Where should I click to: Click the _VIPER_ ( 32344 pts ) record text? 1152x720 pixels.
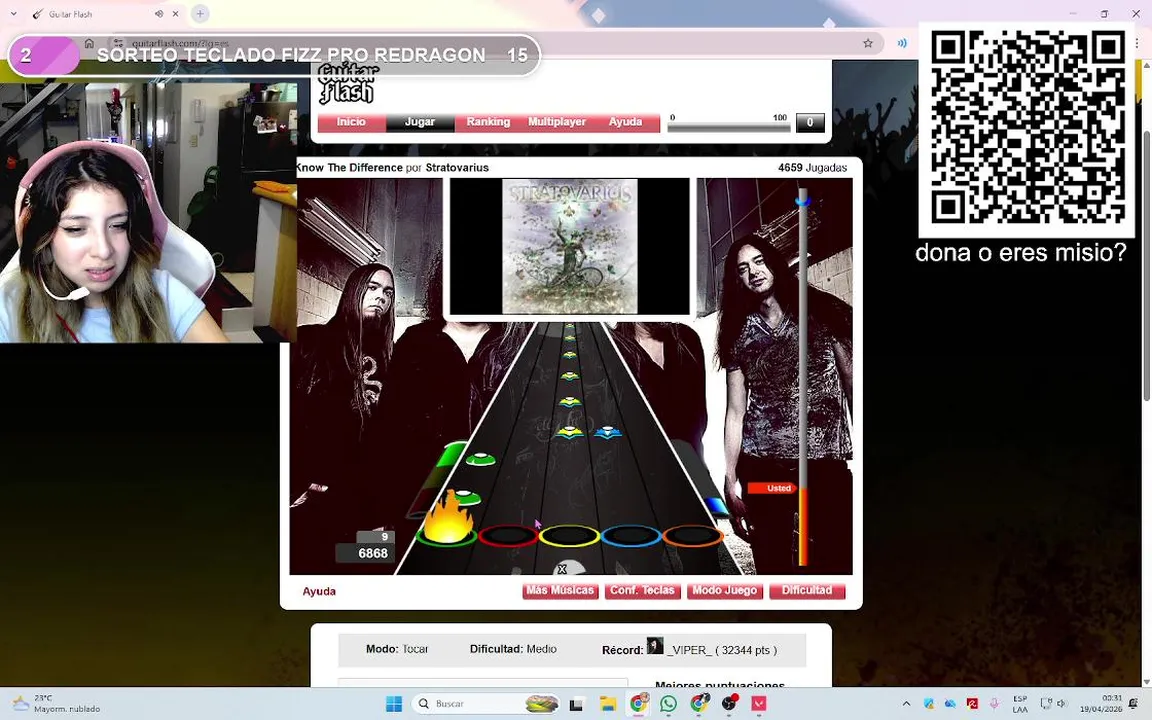[x=722, y=650]
